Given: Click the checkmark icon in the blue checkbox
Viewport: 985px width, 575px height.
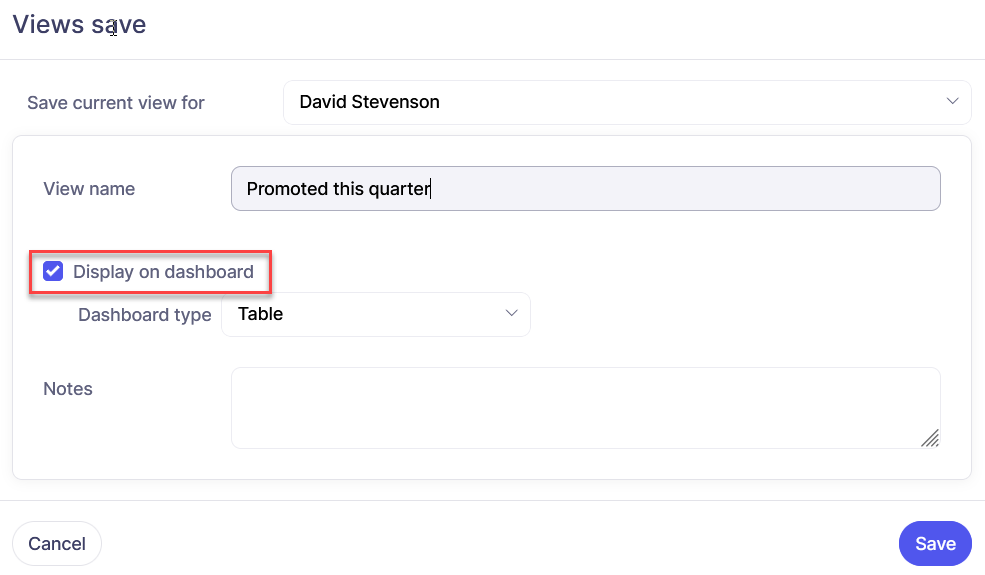Looking at the screenshot, I should click(x=53, y=272).
